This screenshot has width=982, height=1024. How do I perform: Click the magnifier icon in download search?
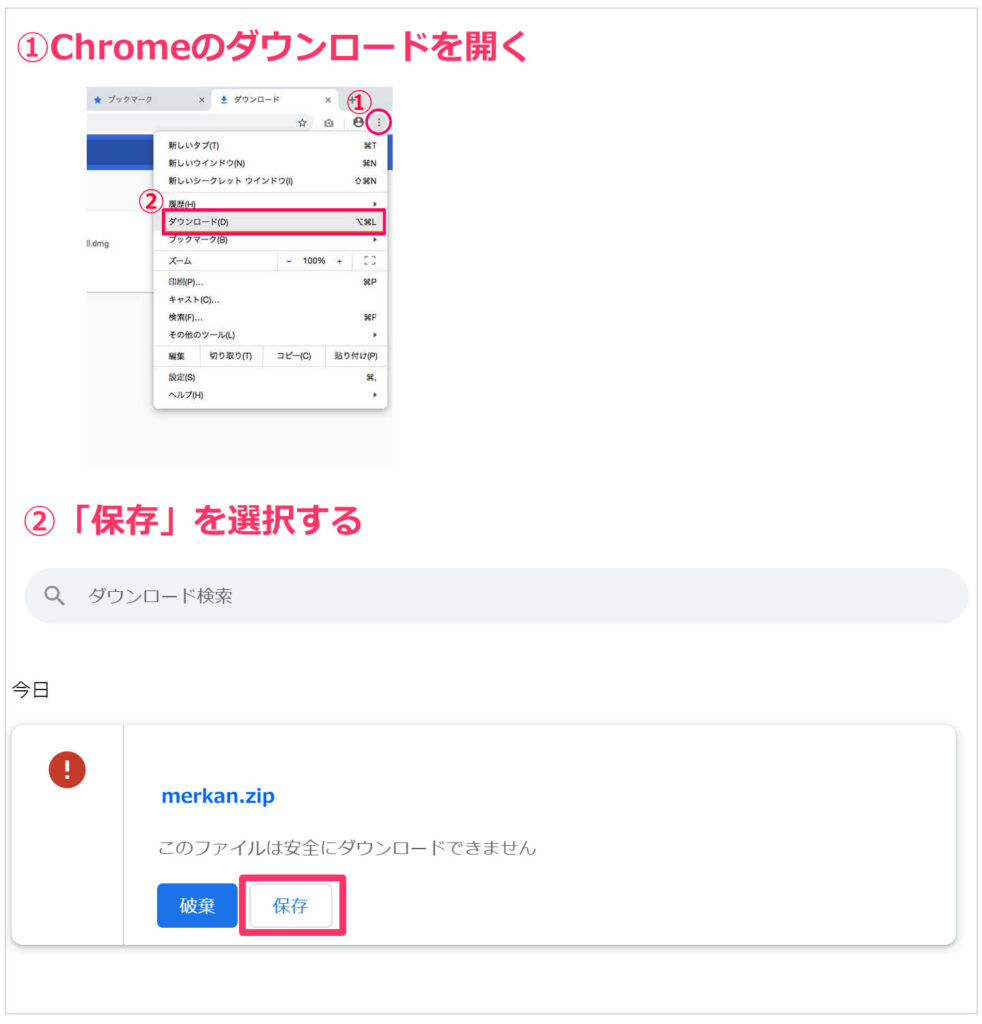pyautogui.click(x=55, y=596)
